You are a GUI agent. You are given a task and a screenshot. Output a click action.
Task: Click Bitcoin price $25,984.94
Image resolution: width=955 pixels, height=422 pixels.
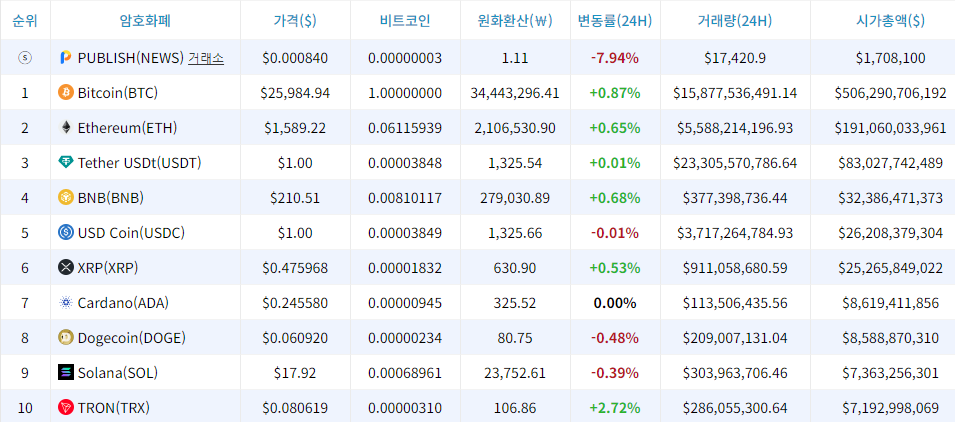coord(295,93)
